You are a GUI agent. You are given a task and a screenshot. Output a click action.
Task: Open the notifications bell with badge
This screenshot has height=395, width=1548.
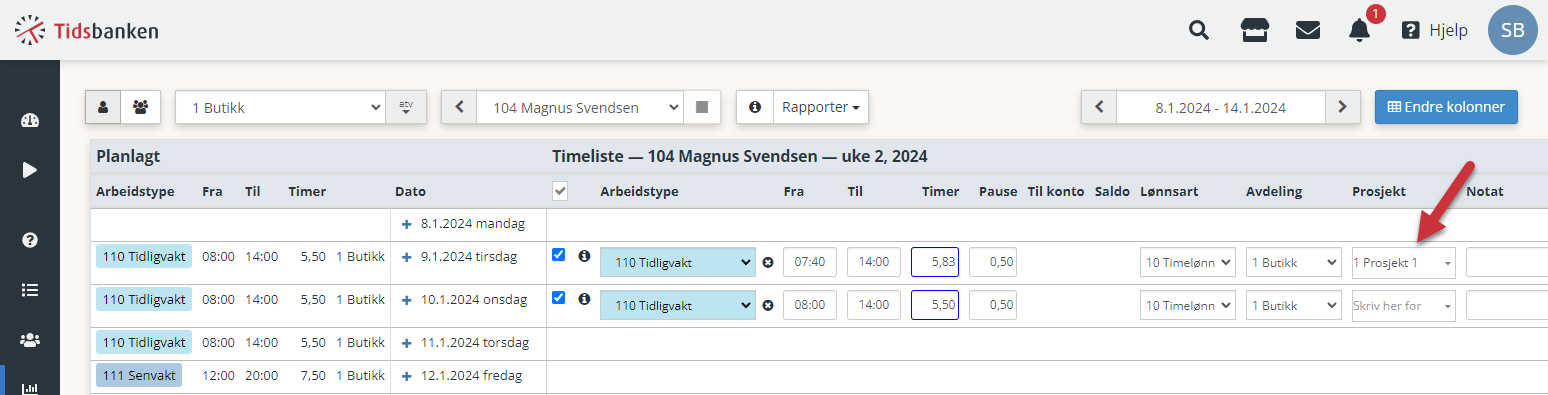point(1360,30)
